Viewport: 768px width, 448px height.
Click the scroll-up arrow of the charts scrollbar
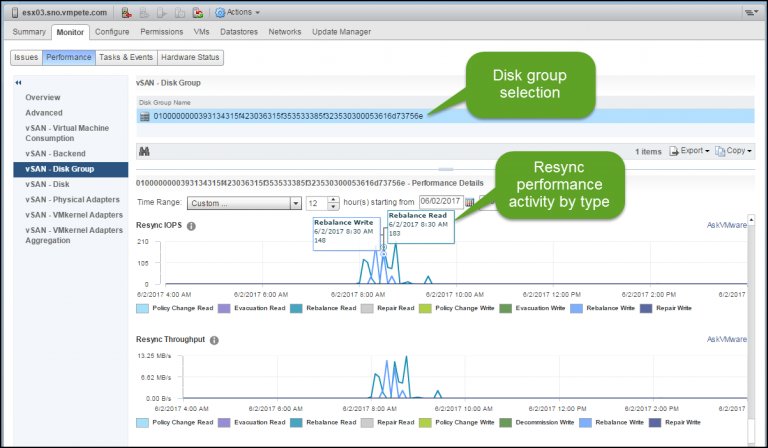click(x=751, y=219)
